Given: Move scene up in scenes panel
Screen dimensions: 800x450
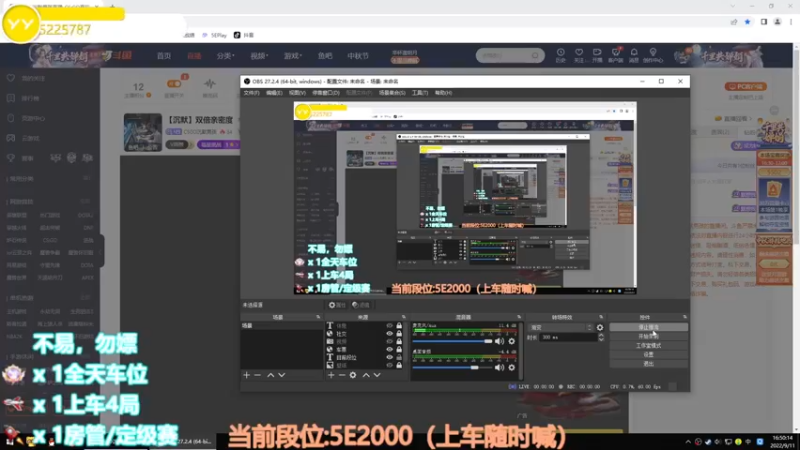Looking at the screenshot, I should coord(270,375).
